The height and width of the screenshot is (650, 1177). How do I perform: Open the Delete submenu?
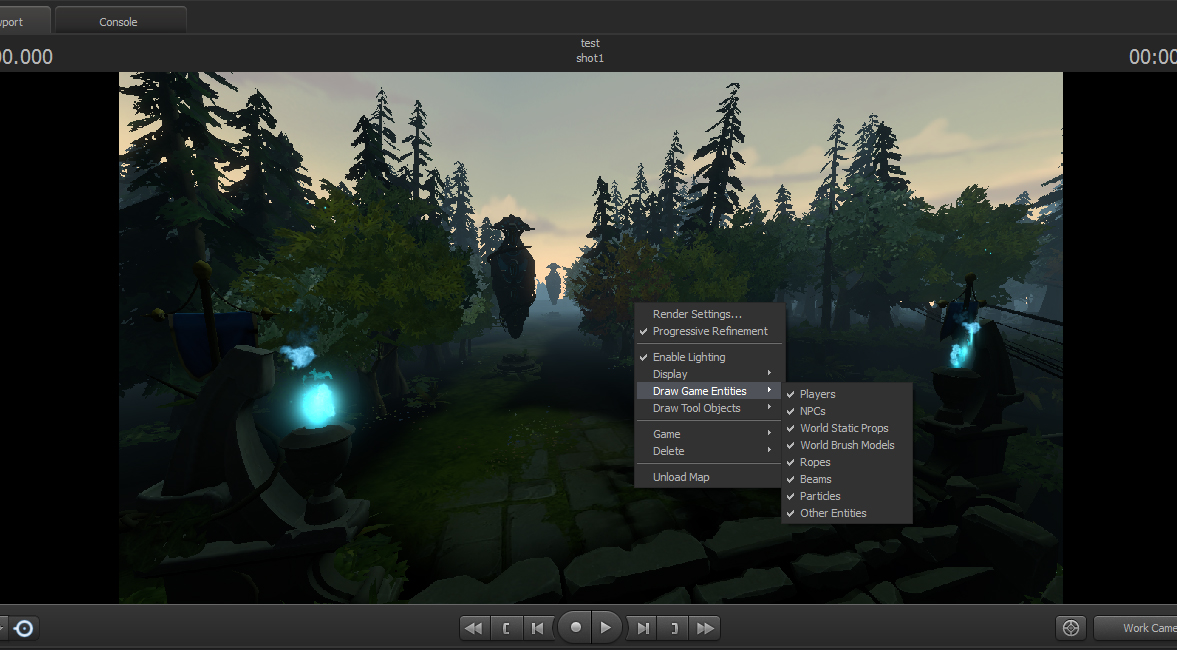[709, 451]
